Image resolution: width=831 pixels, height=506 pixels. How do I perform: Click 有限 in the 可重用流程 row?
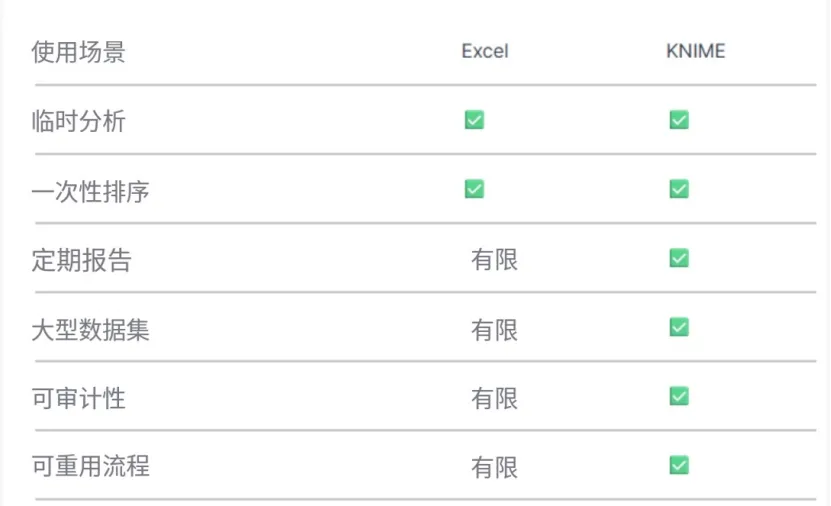495,467
